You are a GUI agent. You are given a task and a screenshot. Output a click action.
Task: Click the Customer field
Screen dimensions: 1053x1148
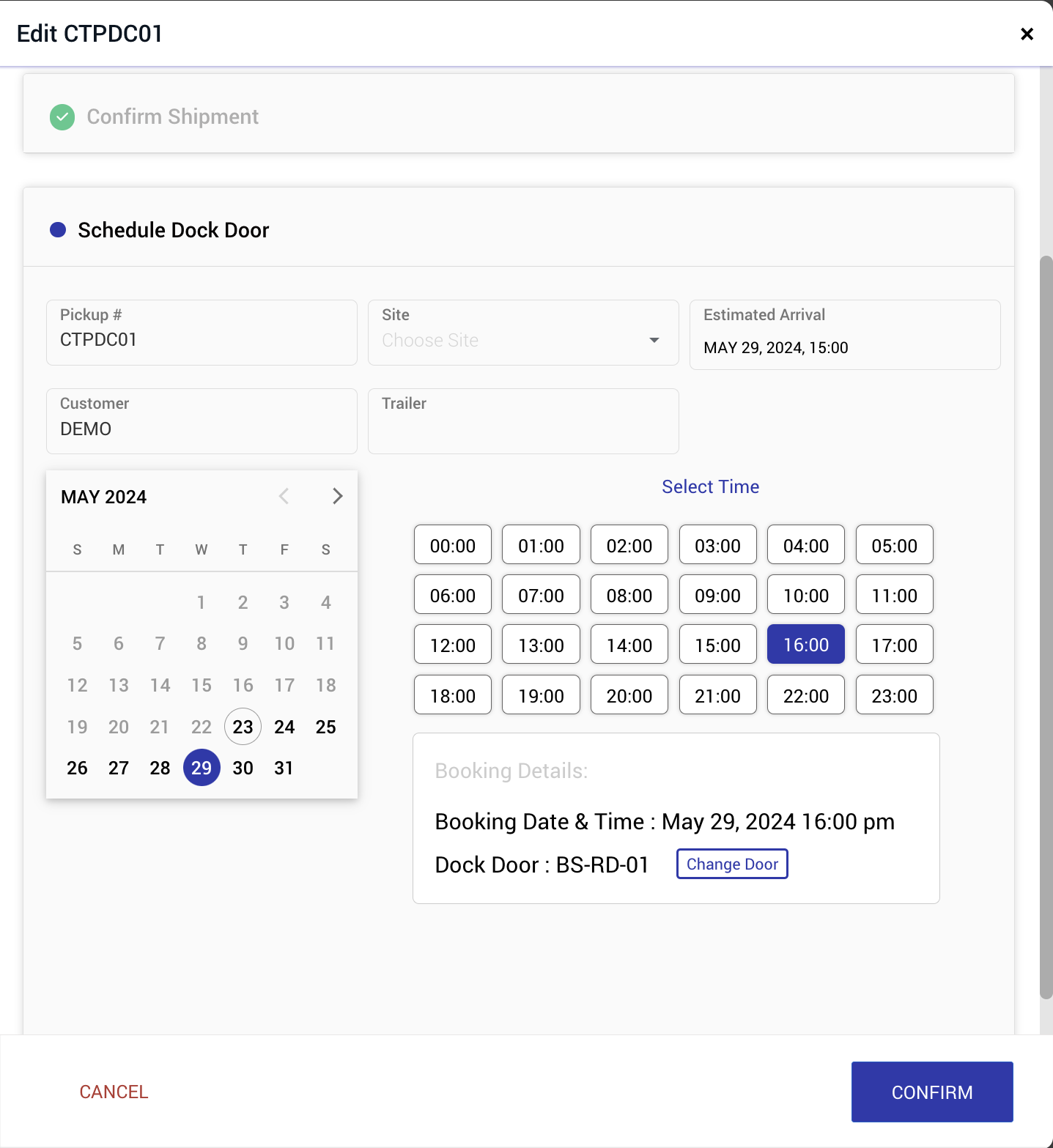coord(202,421)
